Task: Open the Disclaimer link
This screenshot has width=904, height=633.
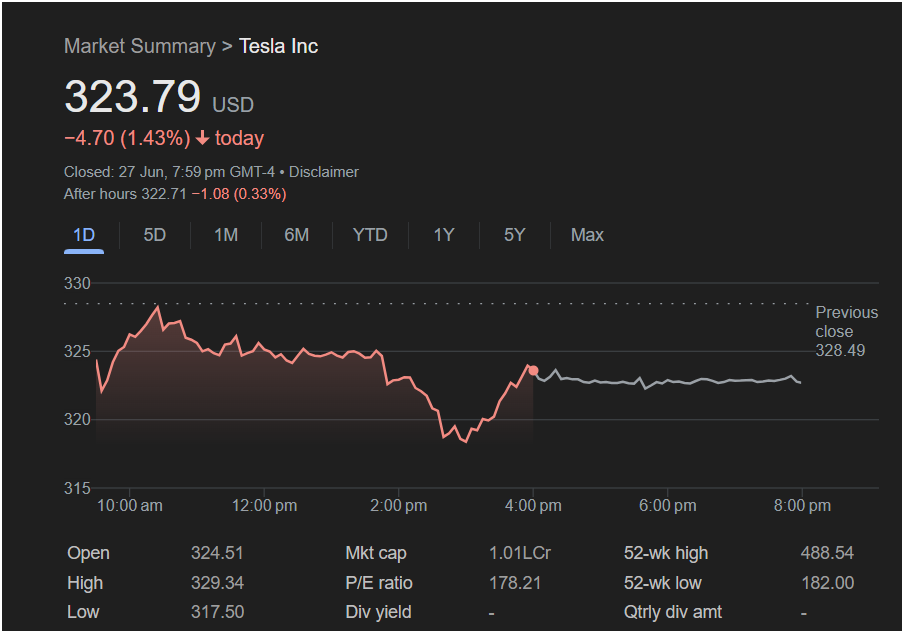Action: 323,172
